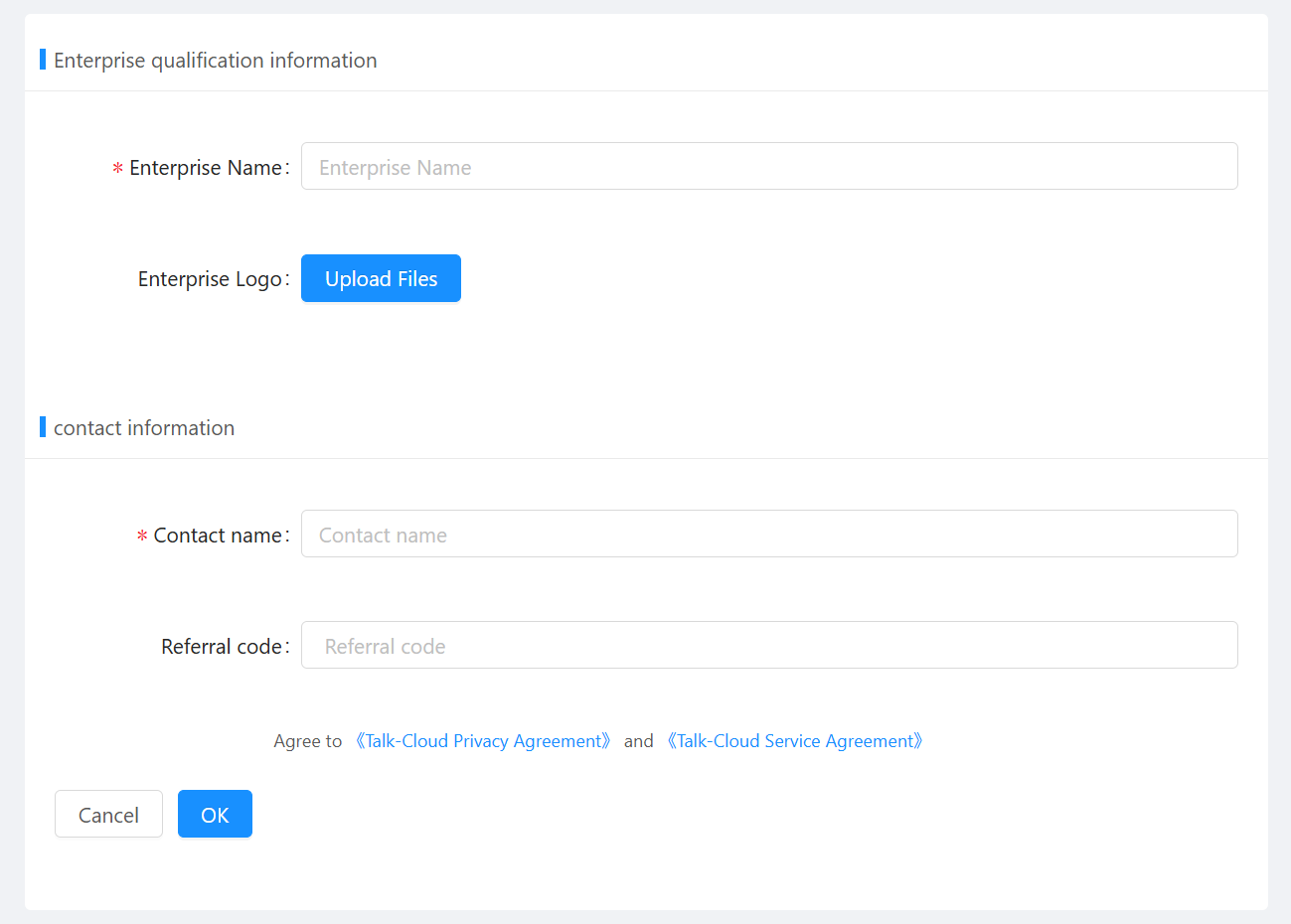Click the Enterprise Logo label
The width and height of the screenshot is (1291, 924).
(210, 279)
